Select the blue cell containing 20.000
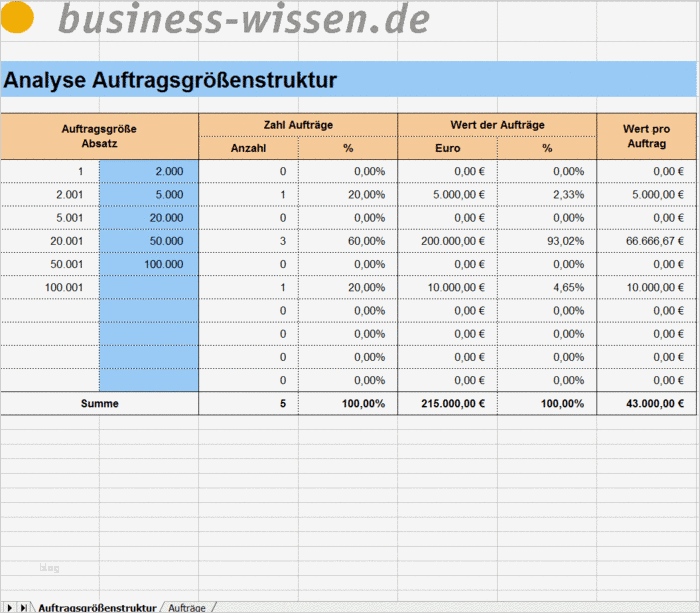Image resolution: width=700 pixels, height=613 pixels. point(149,218)
